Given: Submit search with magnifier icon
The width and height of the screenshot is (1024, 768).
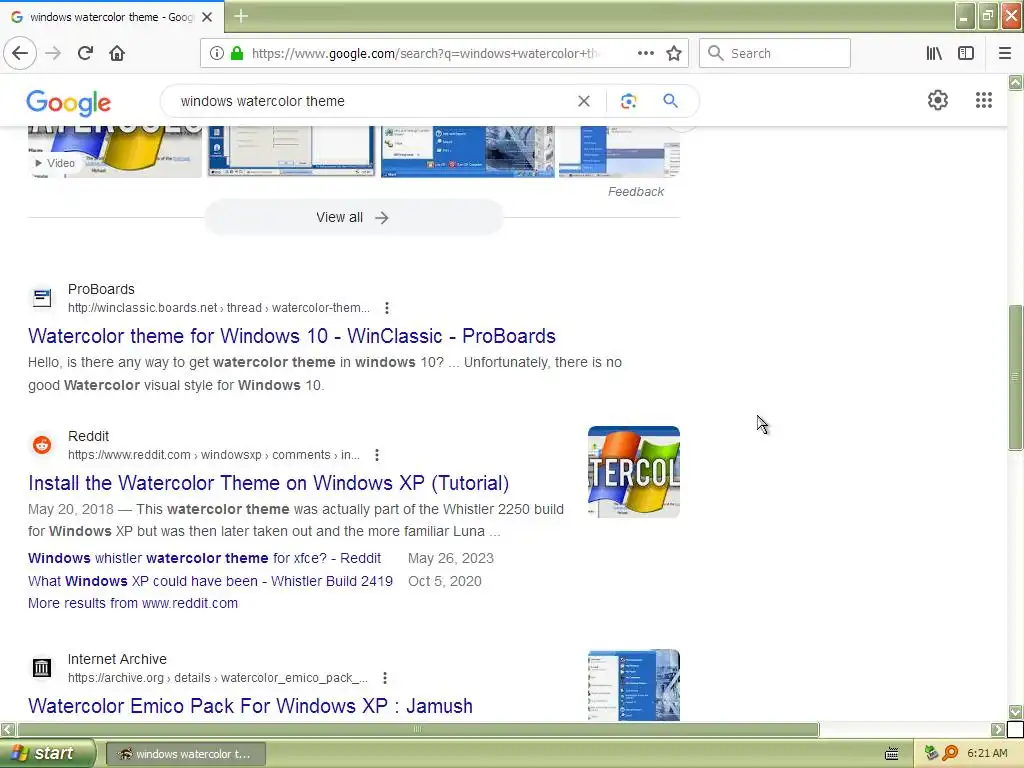Looking at the screenshot, I should coord(670,101).
